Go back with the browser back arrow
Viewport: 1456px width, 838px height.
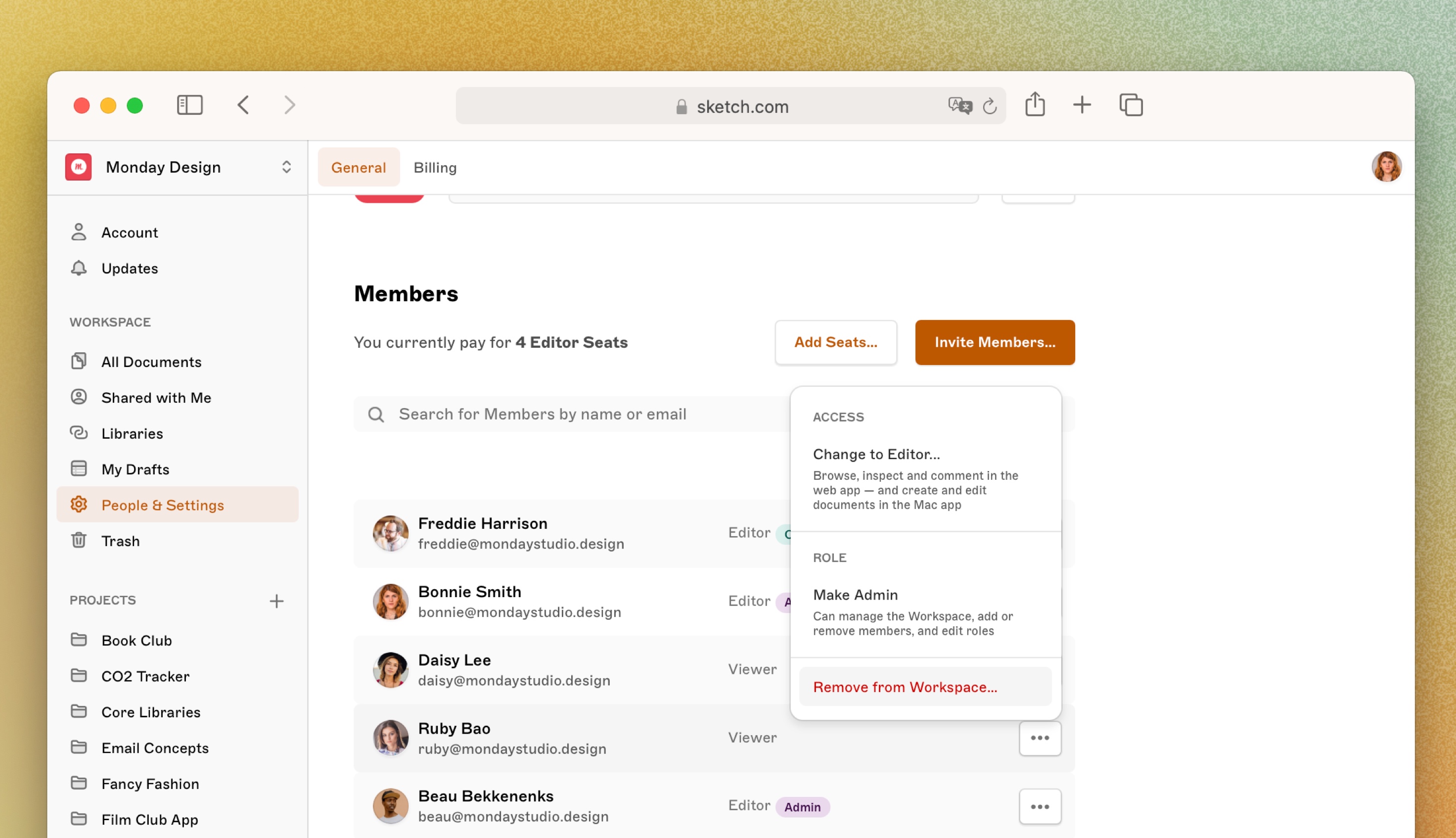pos(243,105)
